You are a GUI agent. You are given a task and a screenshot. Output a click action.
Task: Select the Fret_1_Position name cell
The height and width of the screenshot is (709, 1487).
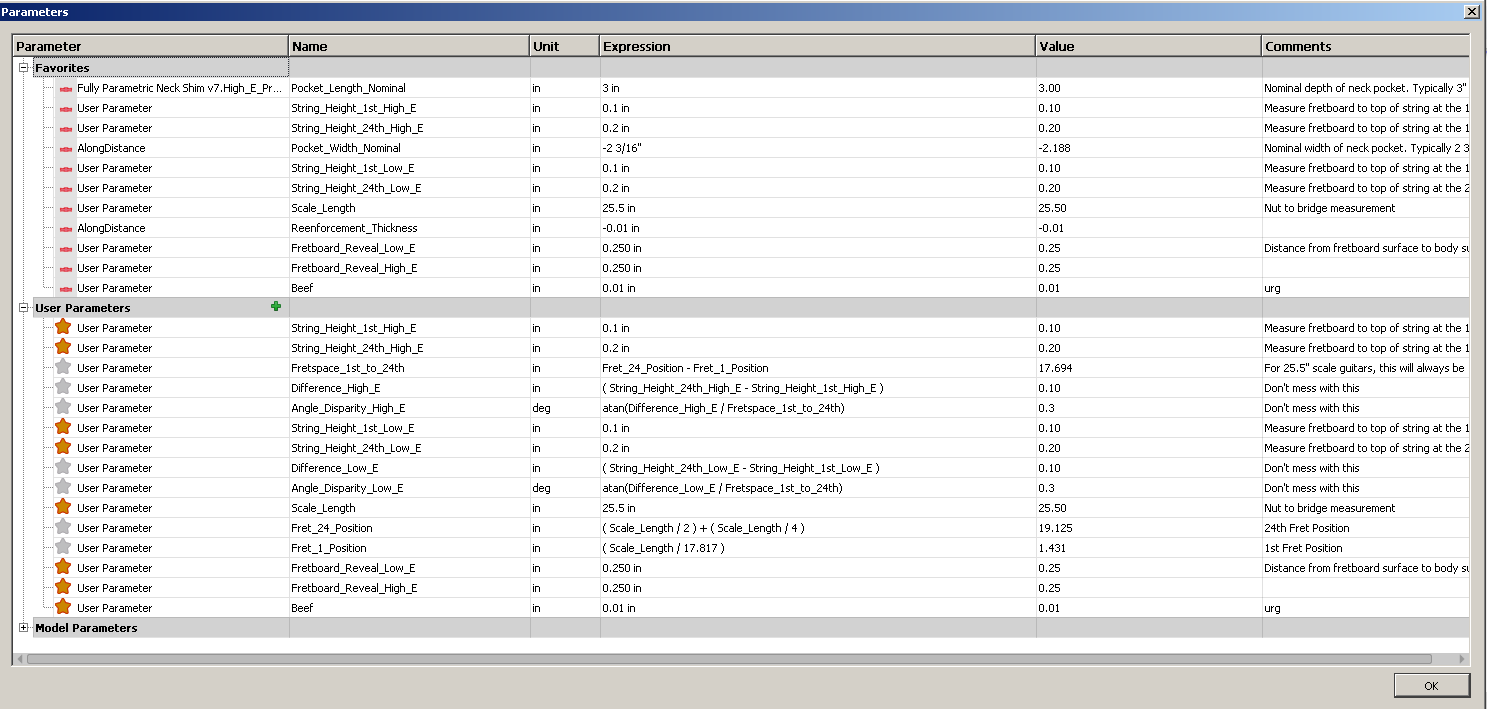(409, 548)
